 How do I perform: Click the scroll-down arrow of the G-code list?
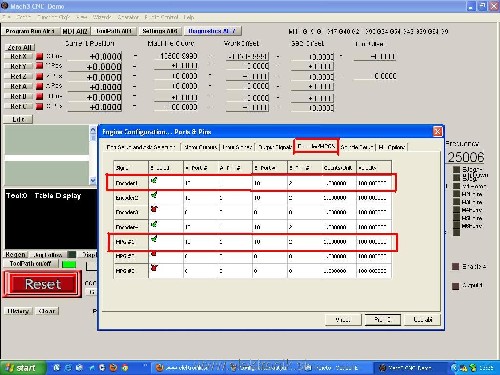(93, 180)
